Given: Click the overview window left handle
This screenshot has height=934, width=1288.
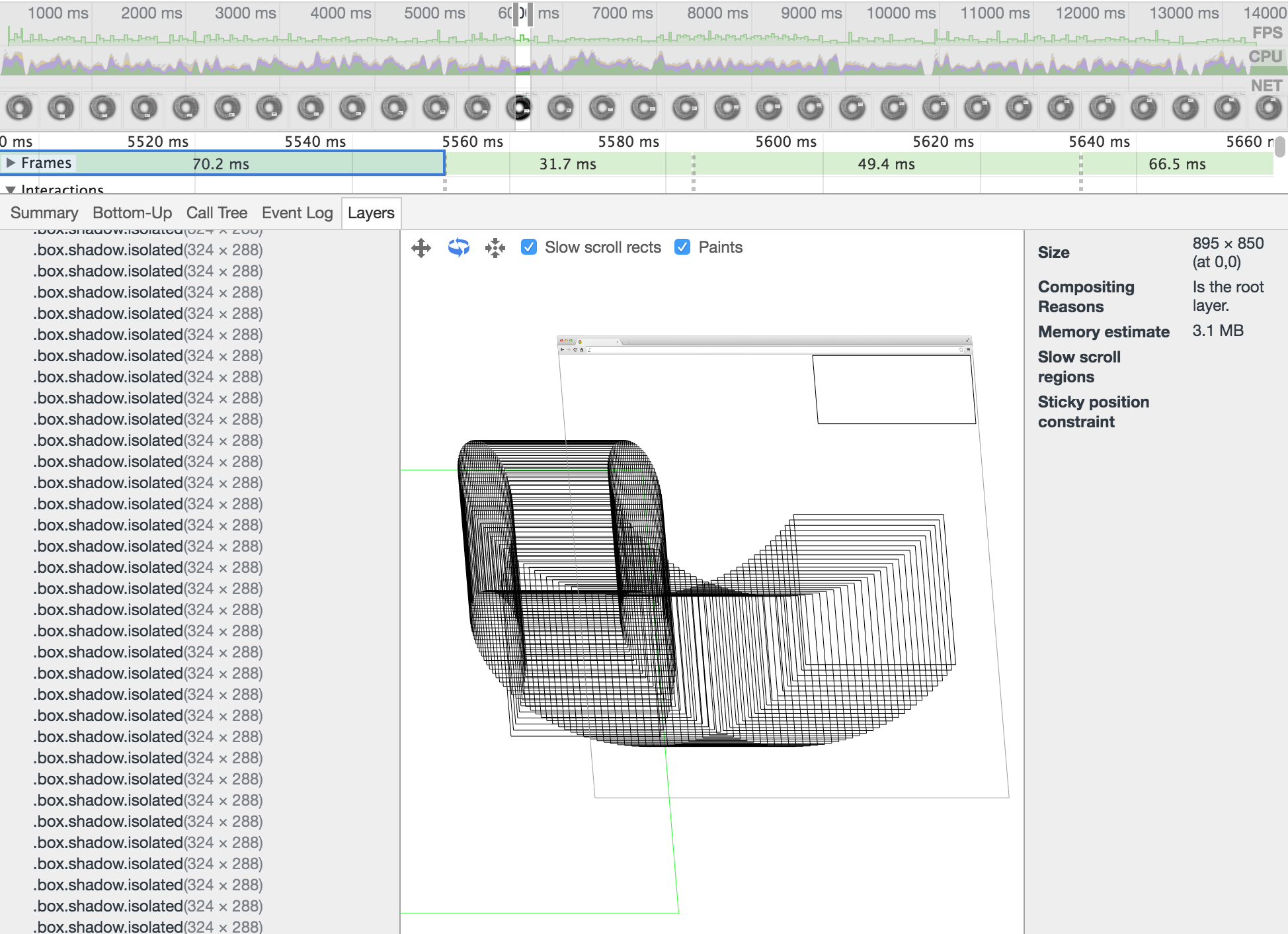Looking at the screenshot, I should [516, 13].
